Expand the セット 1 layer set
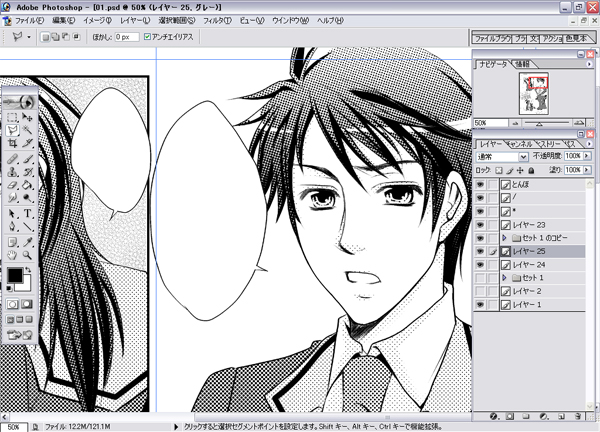The width and height of the screenshot is (600, 432). tap(504, 277)
